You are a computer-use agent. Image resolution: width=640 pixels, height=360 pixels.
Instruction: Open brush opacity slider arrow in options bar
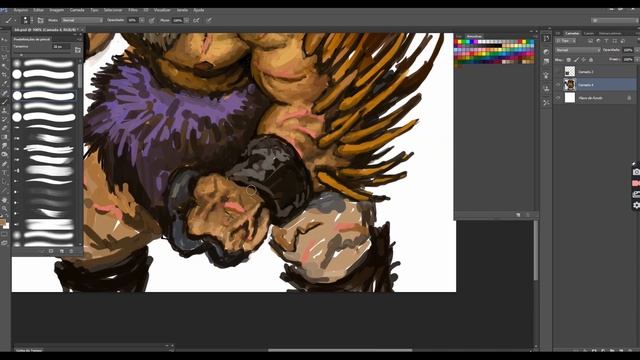[142, 20]
